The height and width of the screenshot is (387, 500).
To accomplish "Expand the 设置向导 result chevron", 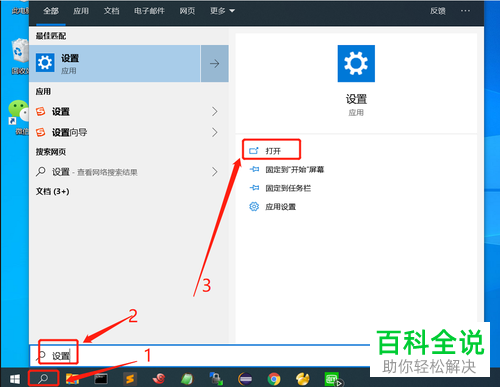I will (x=215, y=132).
